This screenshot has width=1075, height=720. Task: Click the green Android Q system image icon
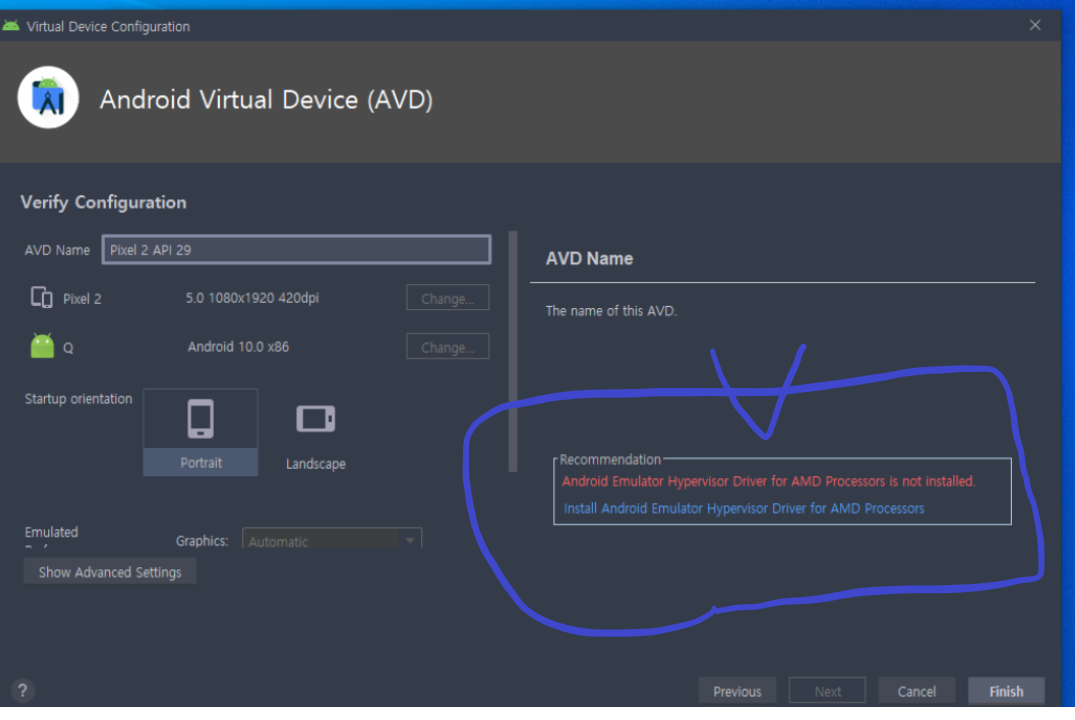[42, 346]
